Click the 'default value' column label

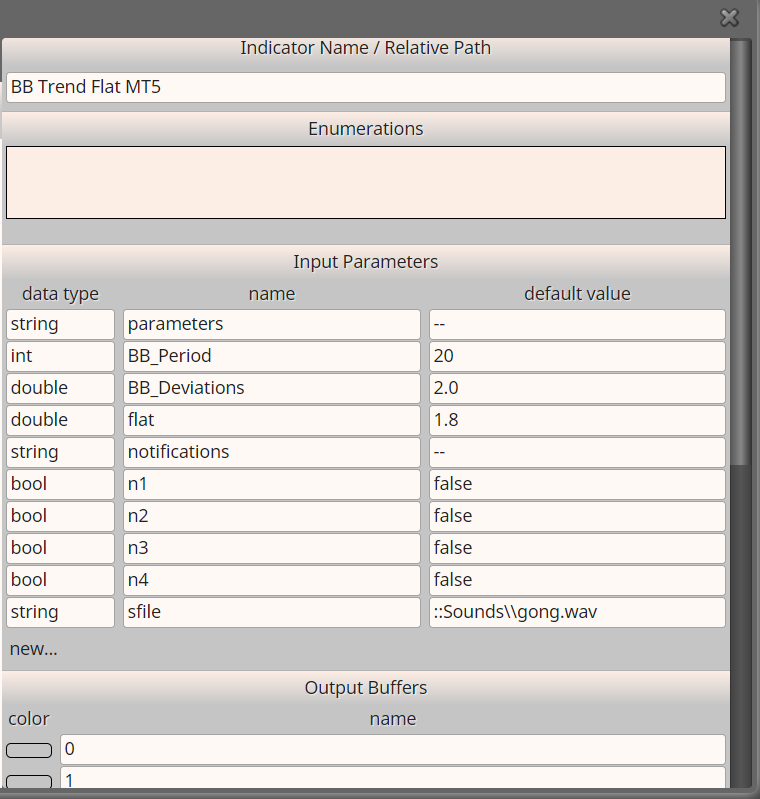coord(577,294)
